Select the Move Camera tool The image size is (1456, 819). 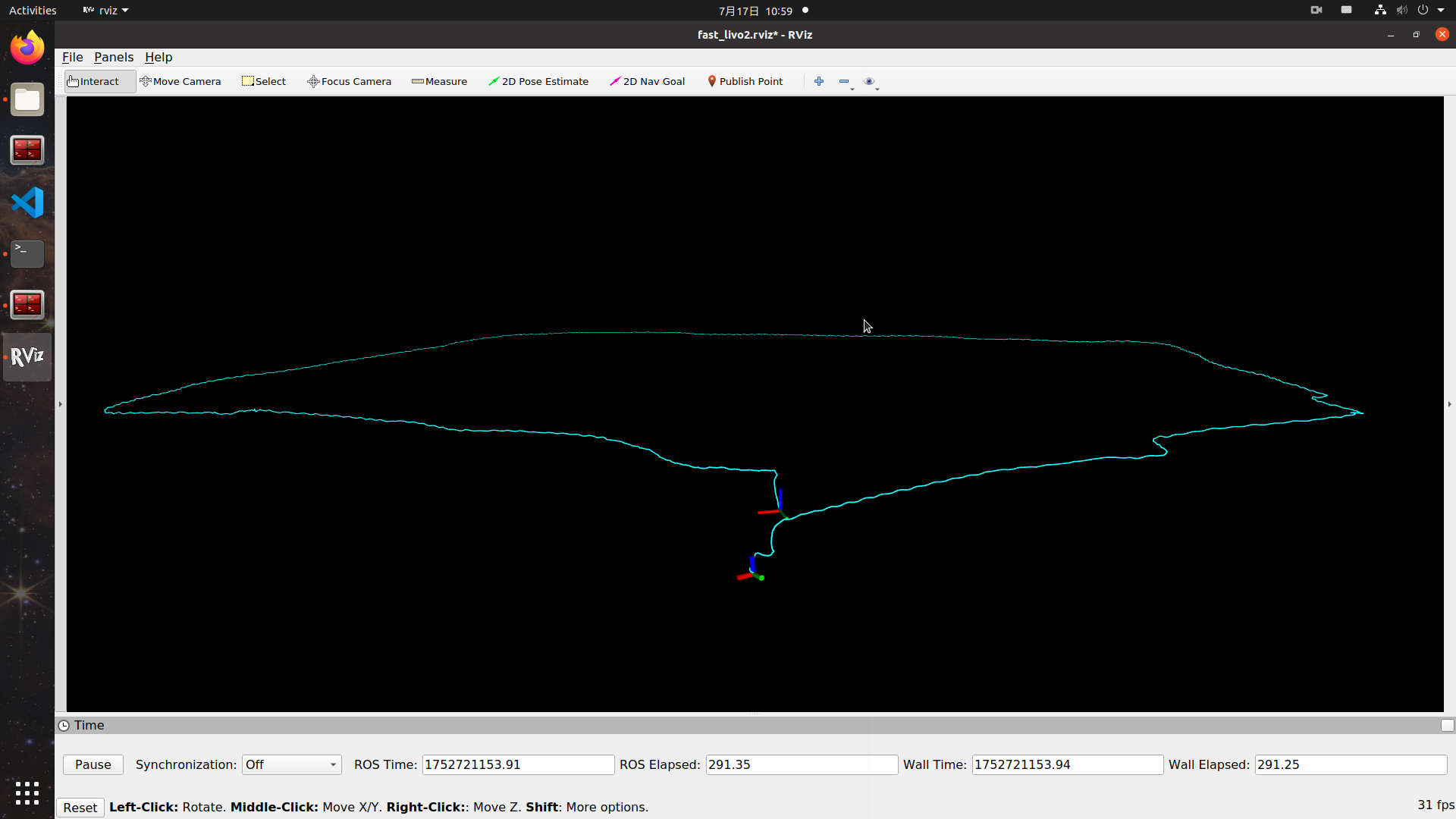(x=180, y=81)
